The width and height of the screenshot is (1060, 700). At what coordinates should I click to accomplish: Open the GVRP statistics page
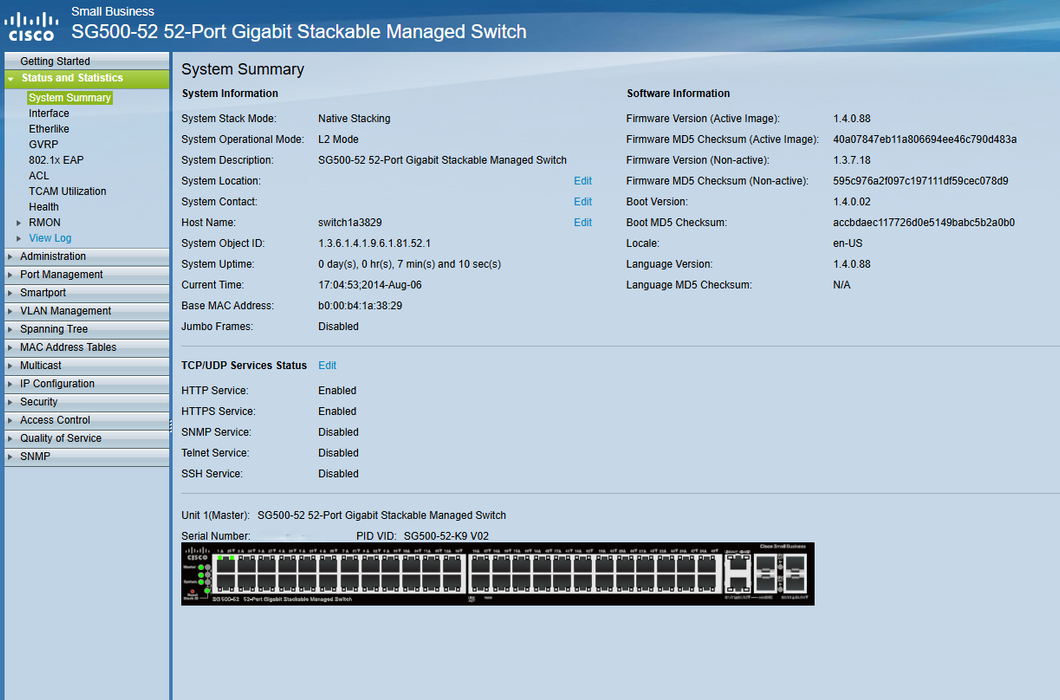point(43,144)
